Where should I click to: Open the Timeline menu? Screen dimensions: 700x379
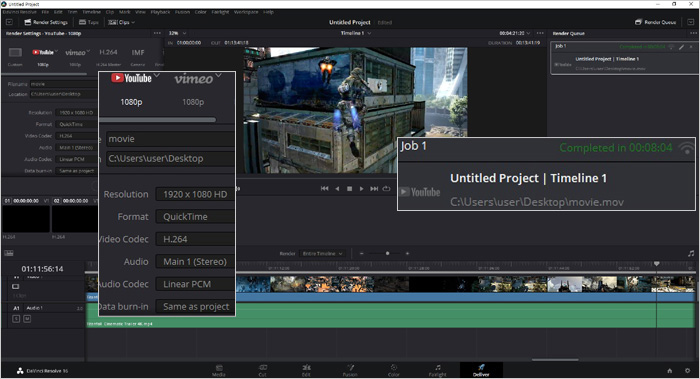click(x=91, y=12)
